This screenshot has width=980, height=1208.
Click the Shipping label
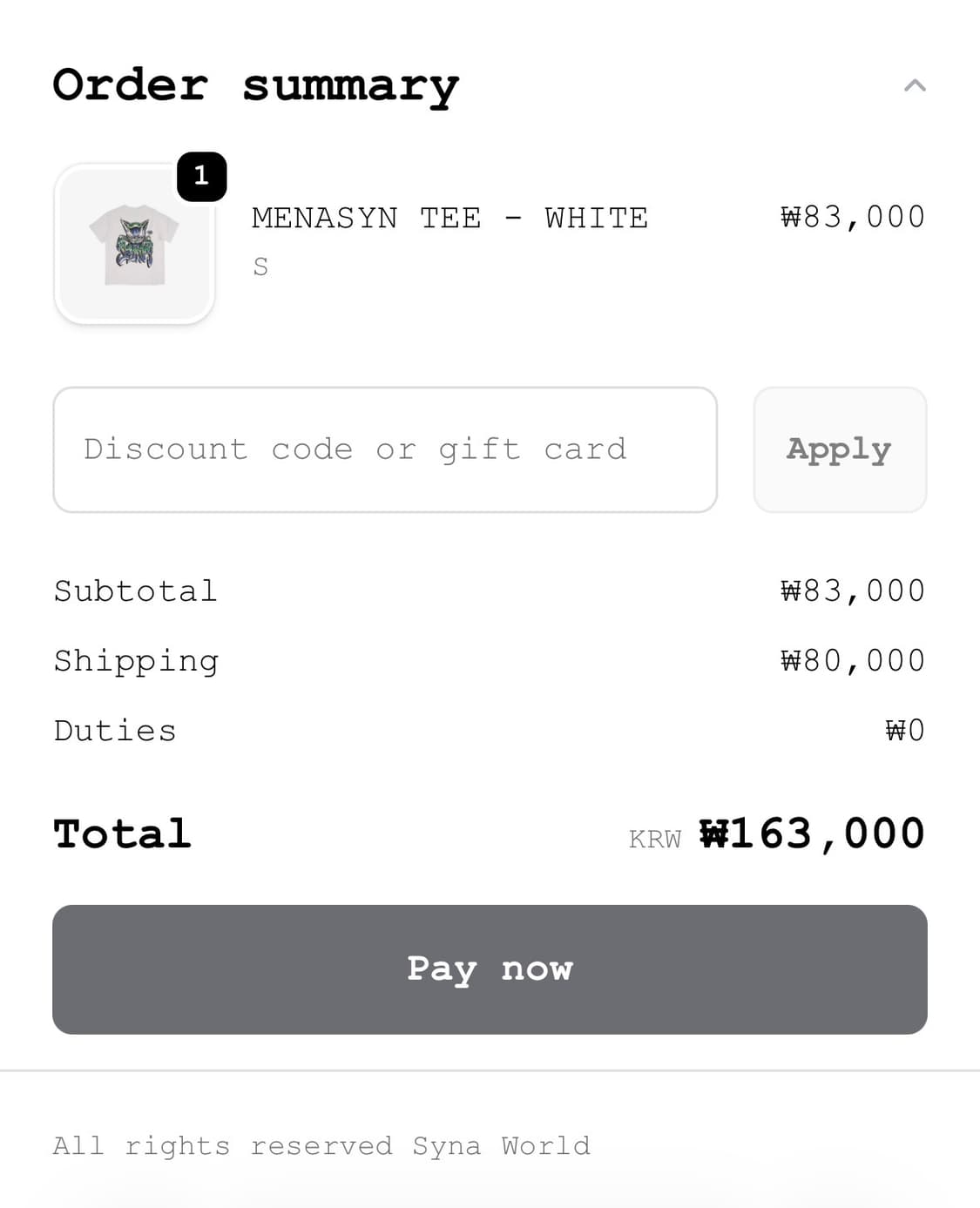click(136, 661)
